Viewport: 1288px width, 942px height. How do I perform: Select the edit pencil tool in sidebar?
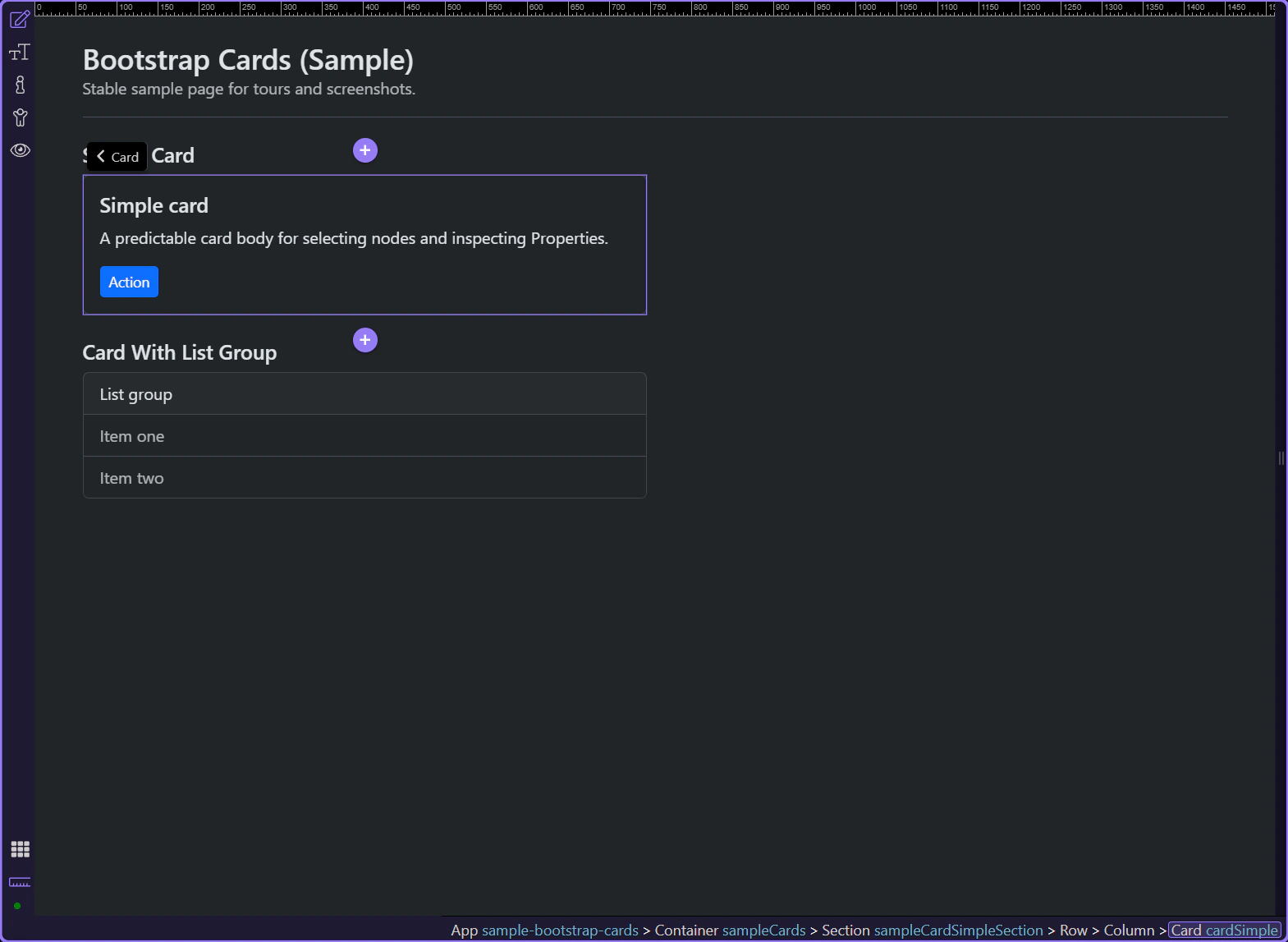(20, 19)
